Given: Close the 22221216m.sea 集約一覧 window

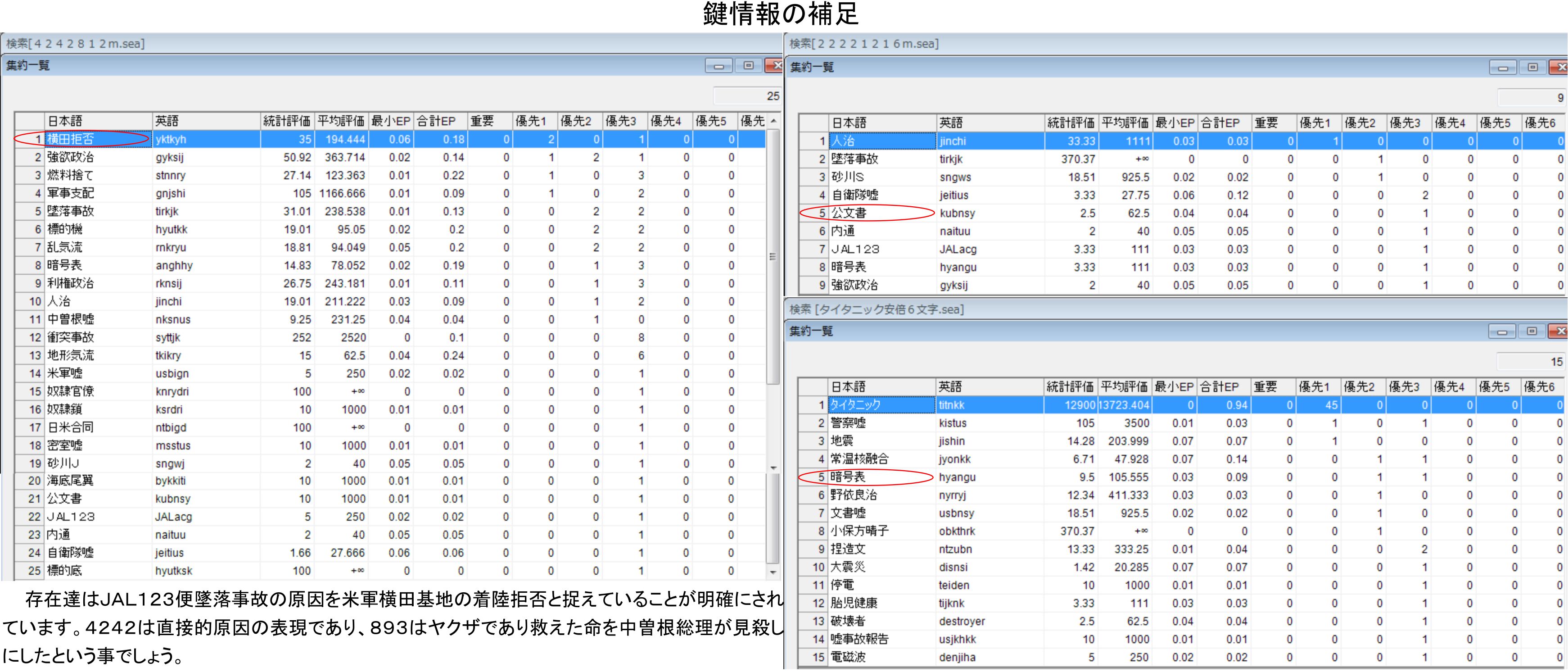Looking at the screenshot, I should tap(1560, 68).
